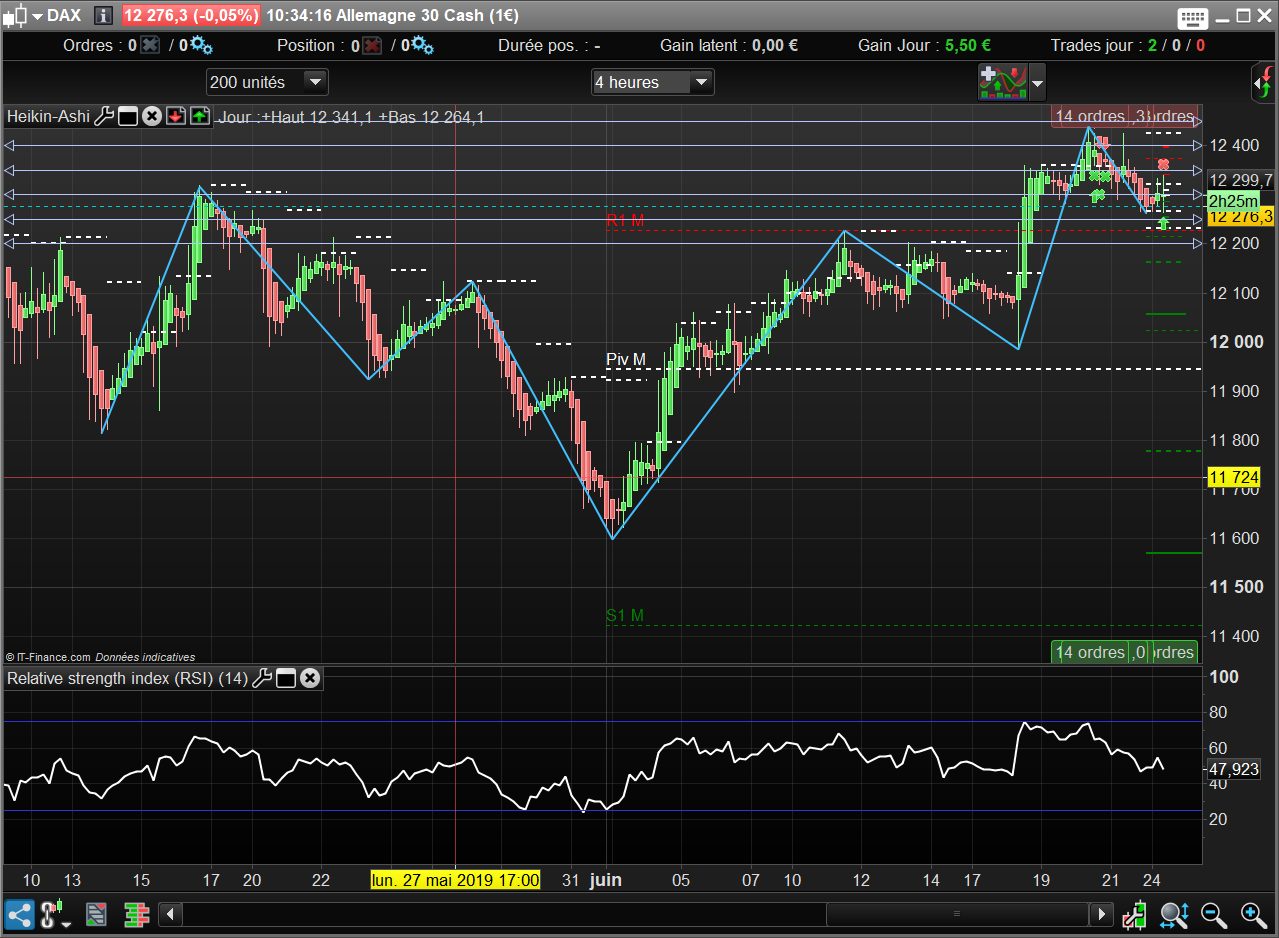Viewport: 1279px width, 938px height.
Task: Click the horizontal scrollbar thumb
Action: point(956,913)
